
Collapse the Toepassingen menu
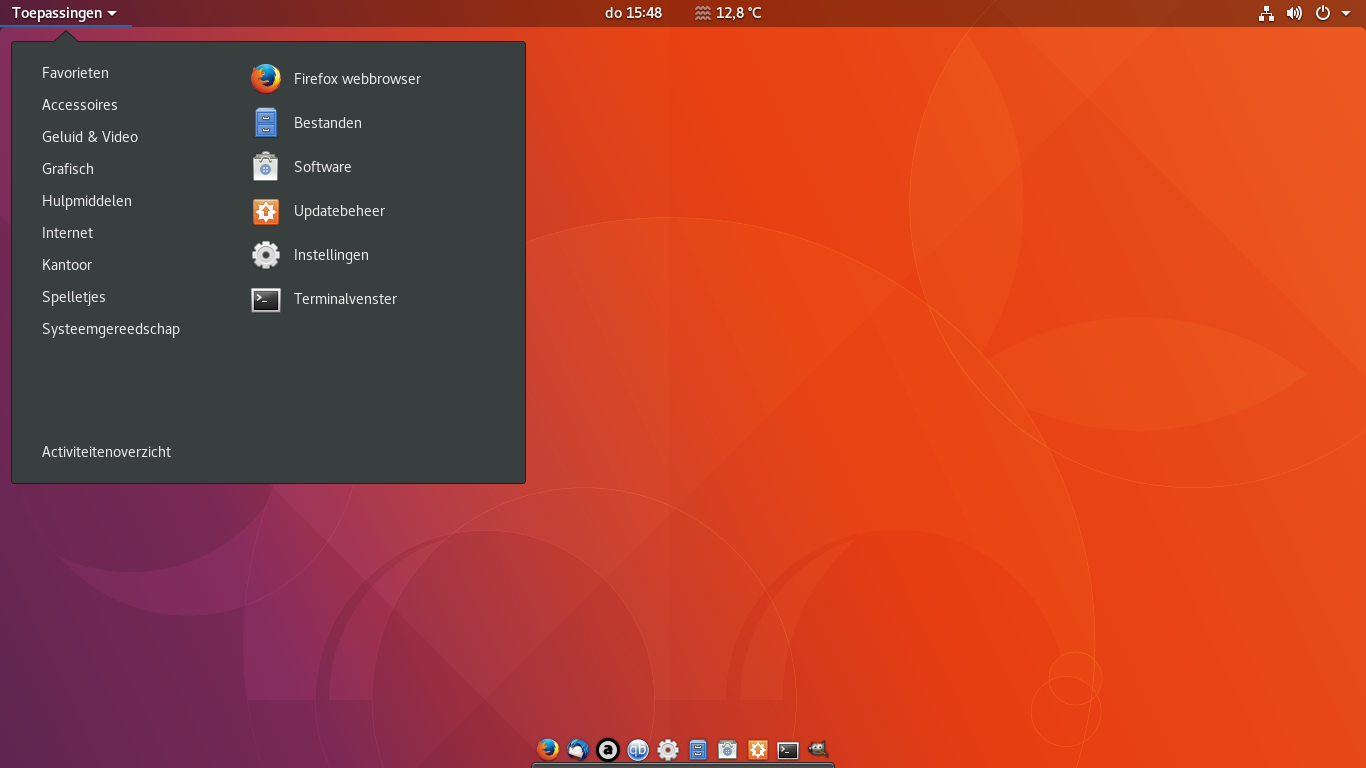(65, 13)
